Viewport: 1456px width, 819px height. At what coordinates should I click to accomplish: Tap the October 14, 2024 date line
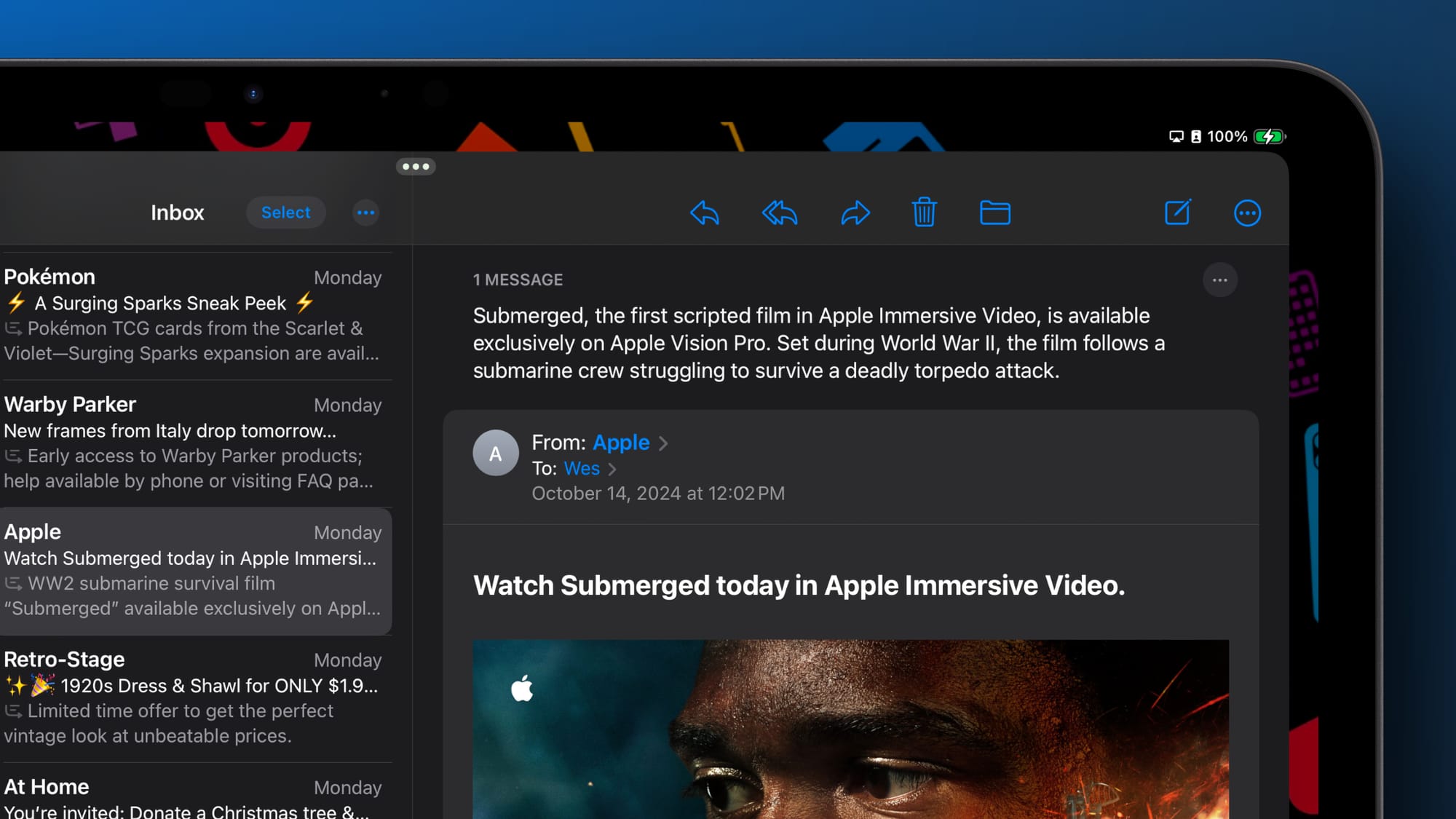[x=658, y=494]
